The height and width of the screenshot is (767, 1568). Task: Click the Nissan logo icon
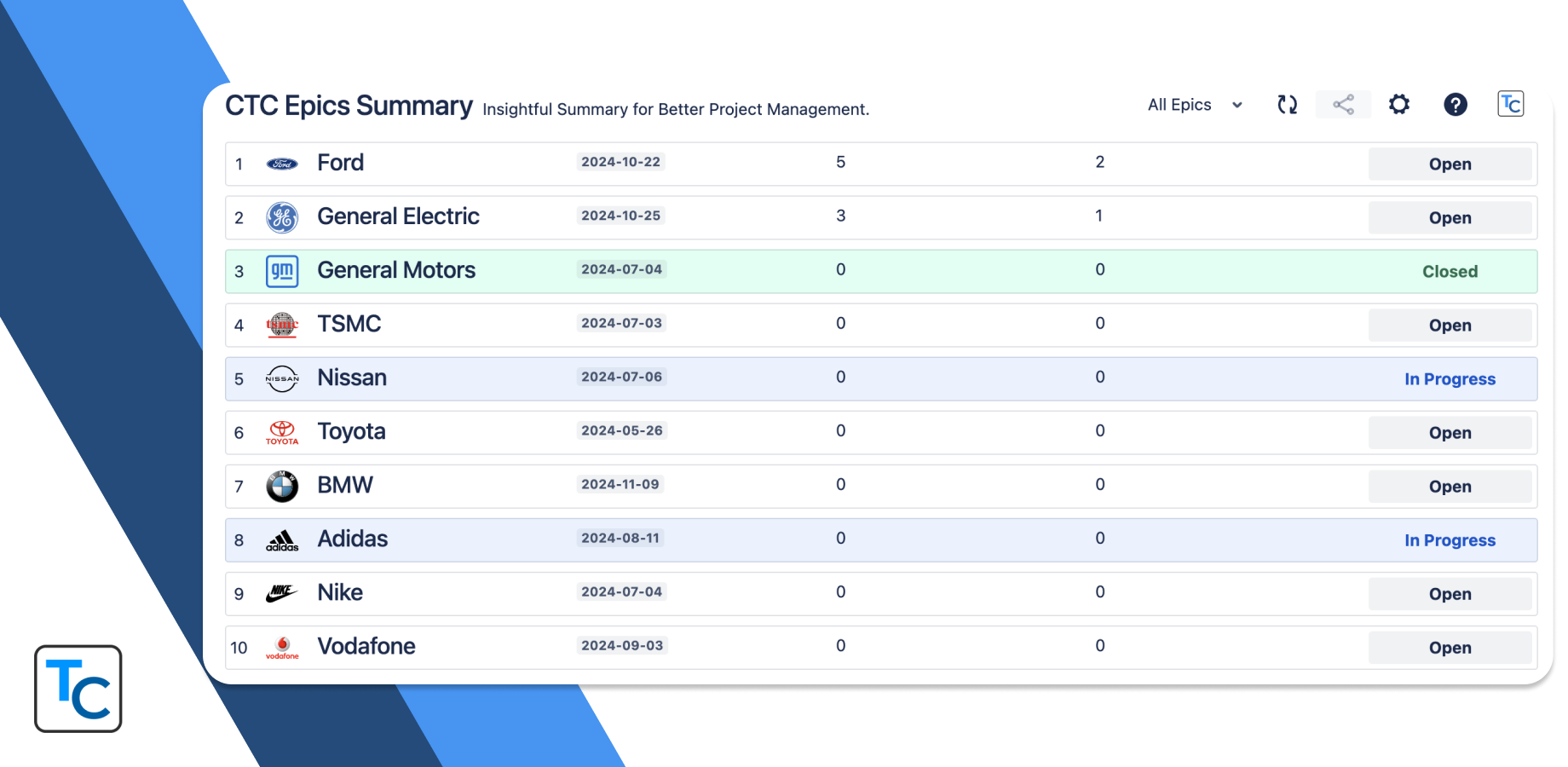pos(282,378)
